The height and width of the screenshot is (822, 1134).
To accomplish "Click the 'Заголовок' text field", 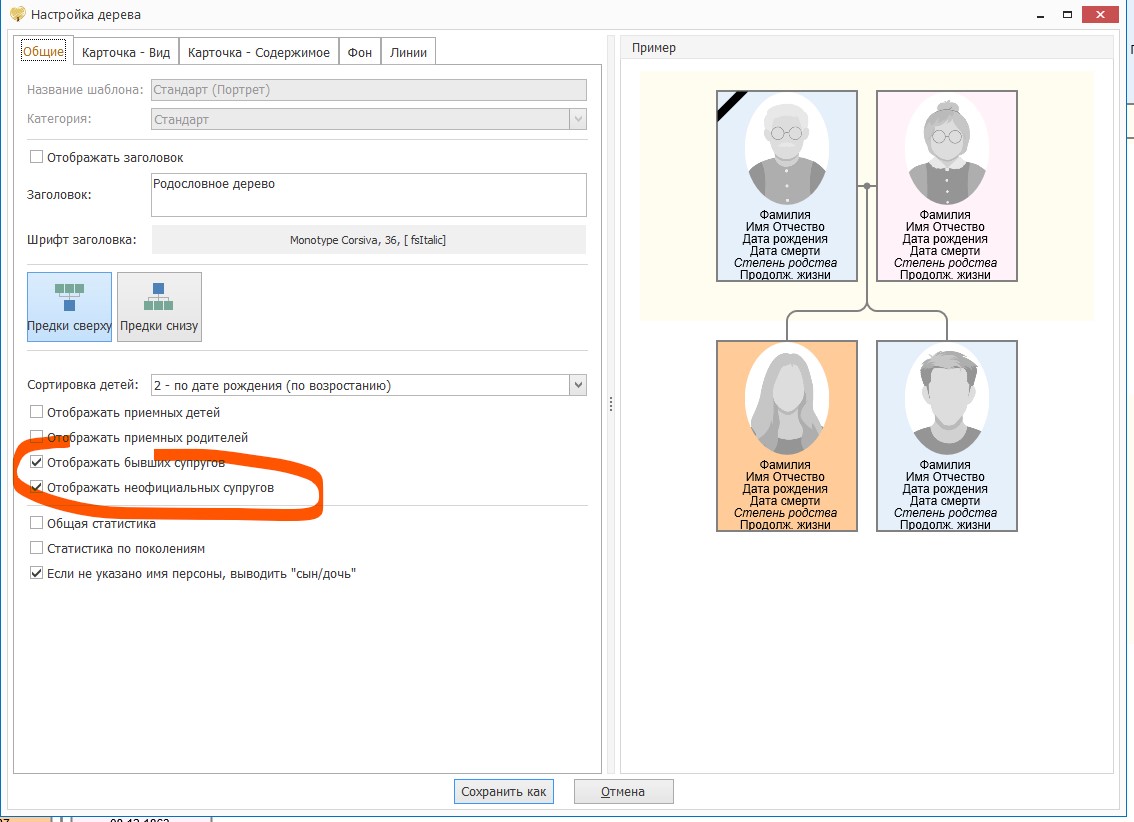I will point(368,194).
